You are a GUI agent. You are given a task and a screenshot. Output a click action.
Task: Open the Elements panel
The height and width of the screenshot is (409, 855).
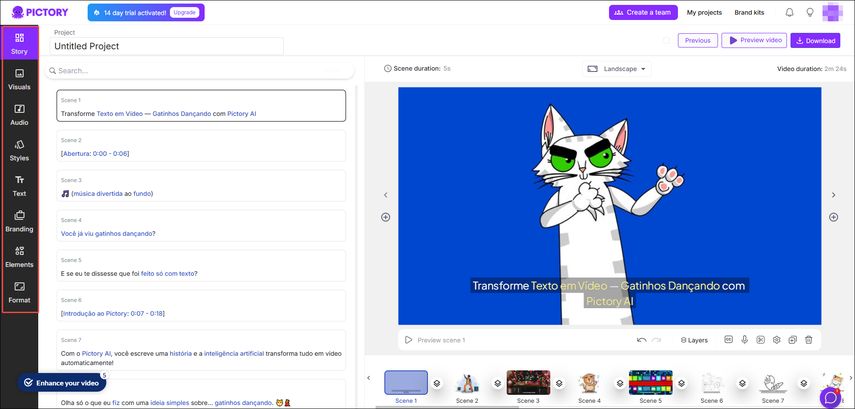coord(19,256)
